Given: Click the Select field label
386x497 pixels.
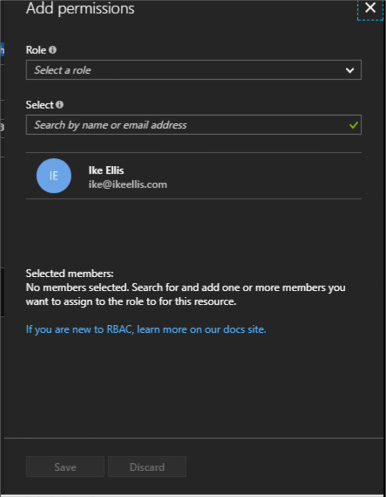Looking at the screenshot, I should 40,105.
